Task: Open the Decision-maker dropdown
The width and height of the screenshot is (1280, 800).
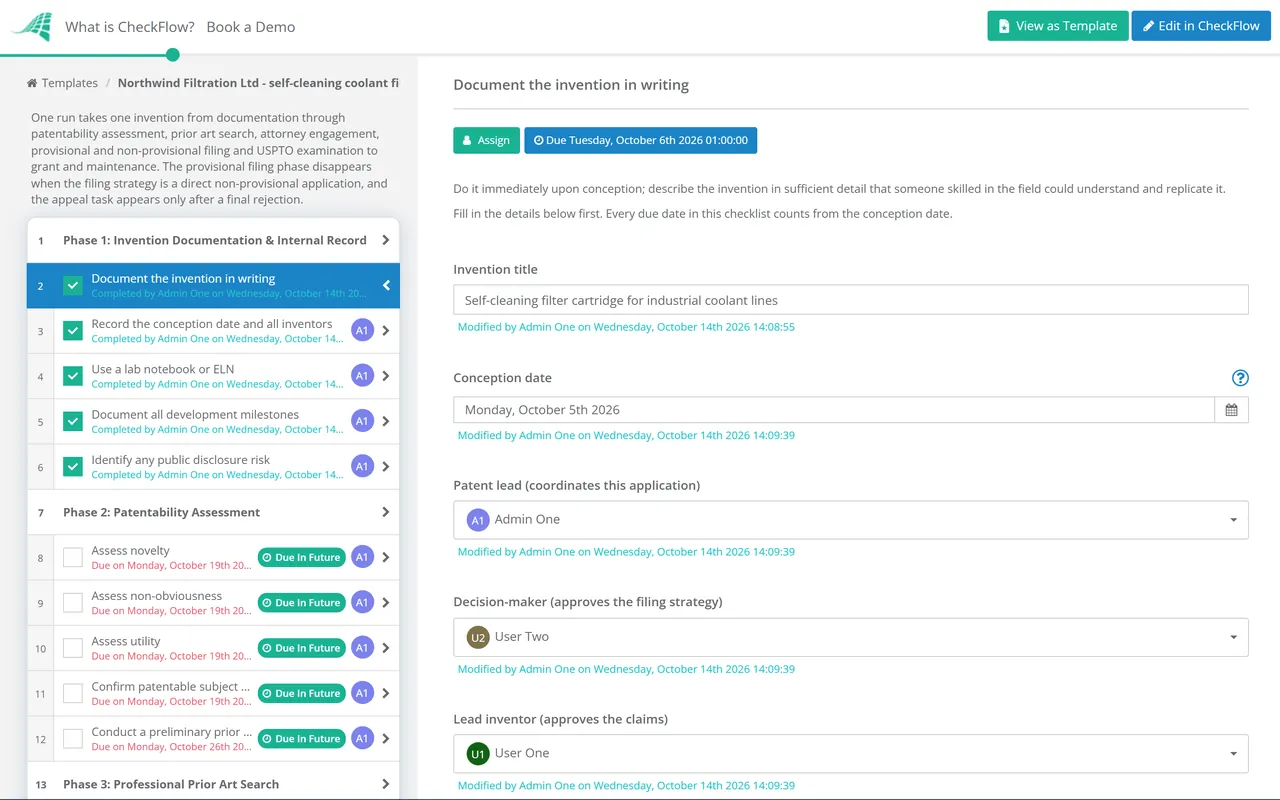Action: [850, 637]
